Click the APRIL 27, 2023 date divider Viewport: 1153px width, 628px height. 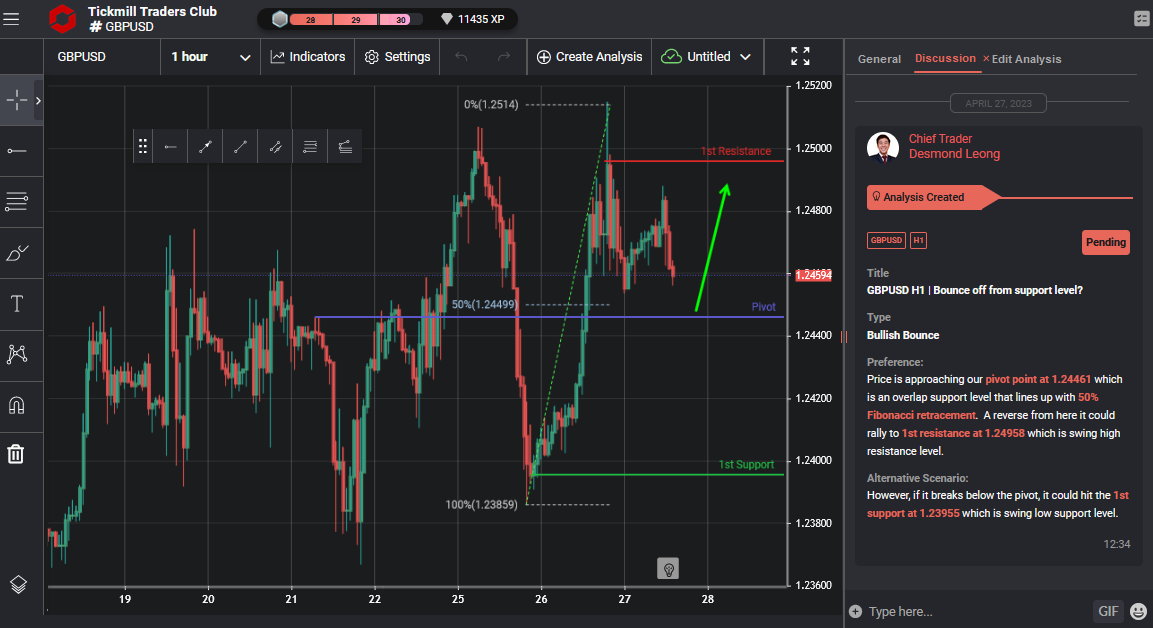pos(999,103)
